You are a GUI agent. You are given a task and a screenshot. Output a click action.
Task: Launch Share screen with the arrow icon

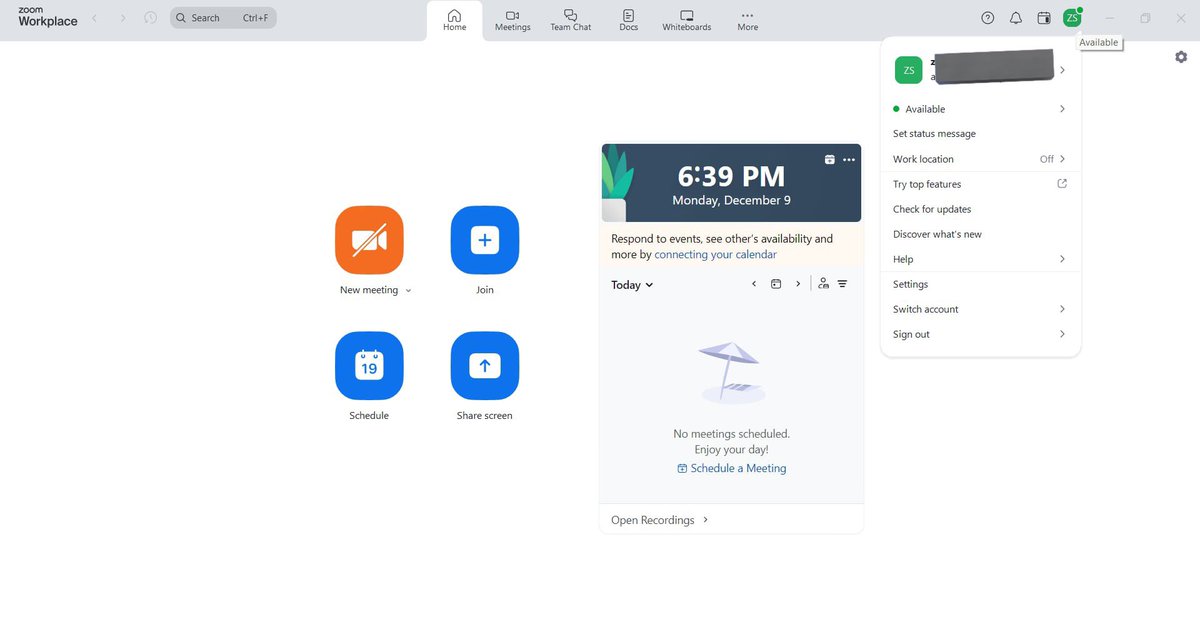485,366
